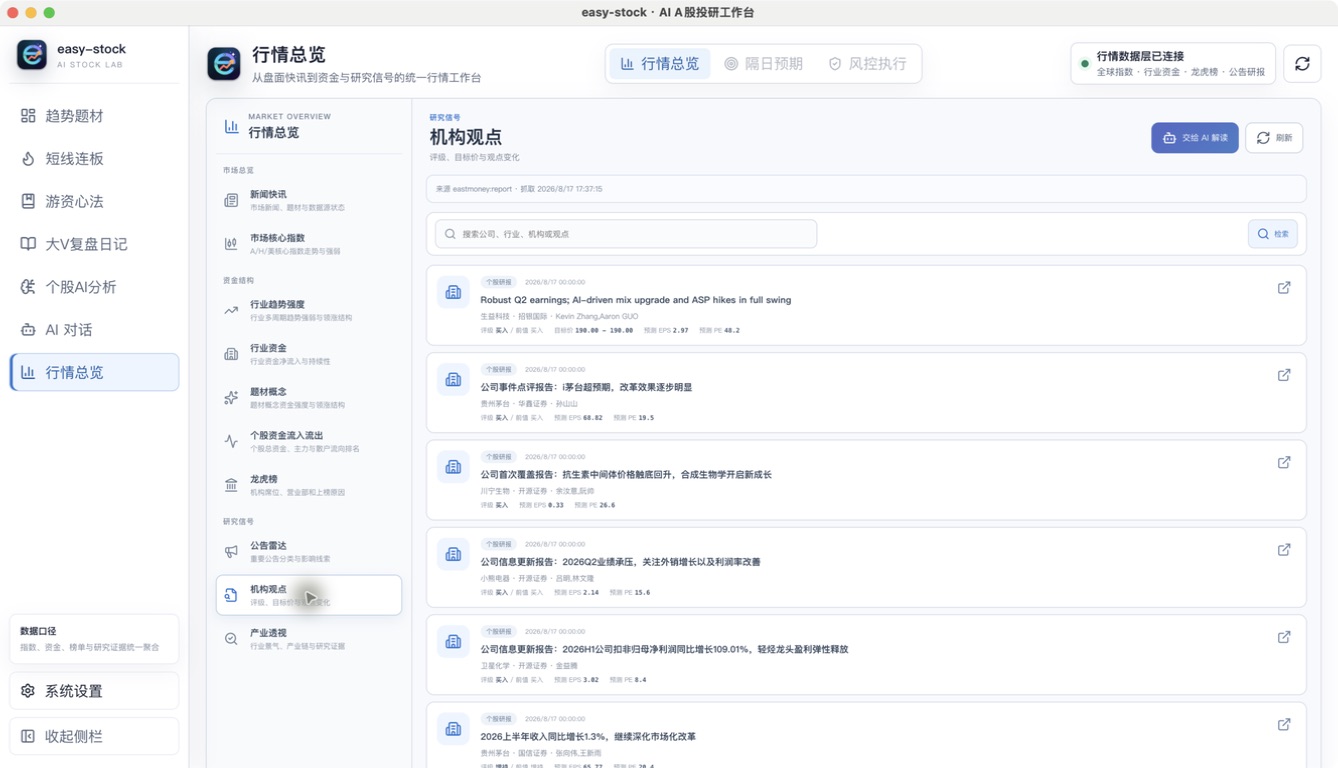Image resolution: width=1338 pixels, height=768 pixels.
Task: Select 机构观点 under 研究信号
Action: tap(309, 595)
